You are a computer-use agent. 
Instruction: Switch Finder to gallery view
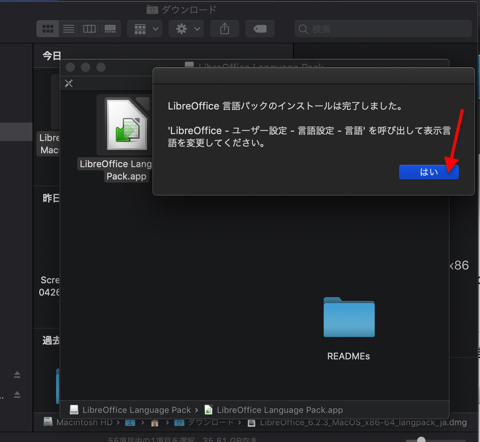point(110,29)
